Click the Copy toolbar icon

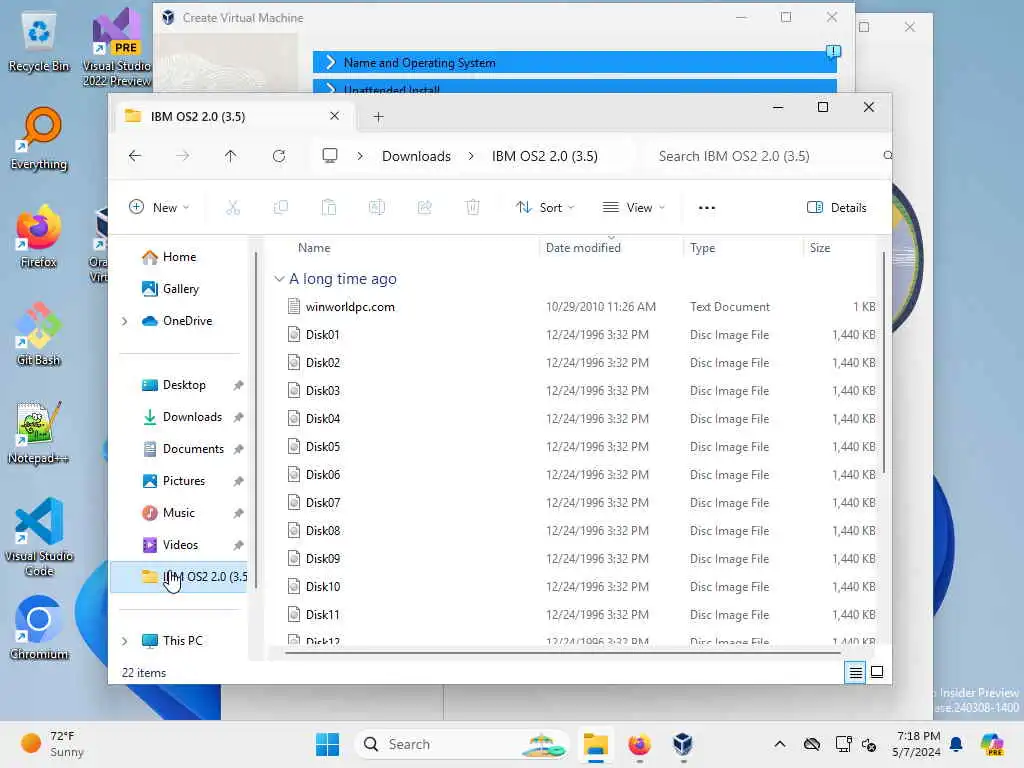281,208
